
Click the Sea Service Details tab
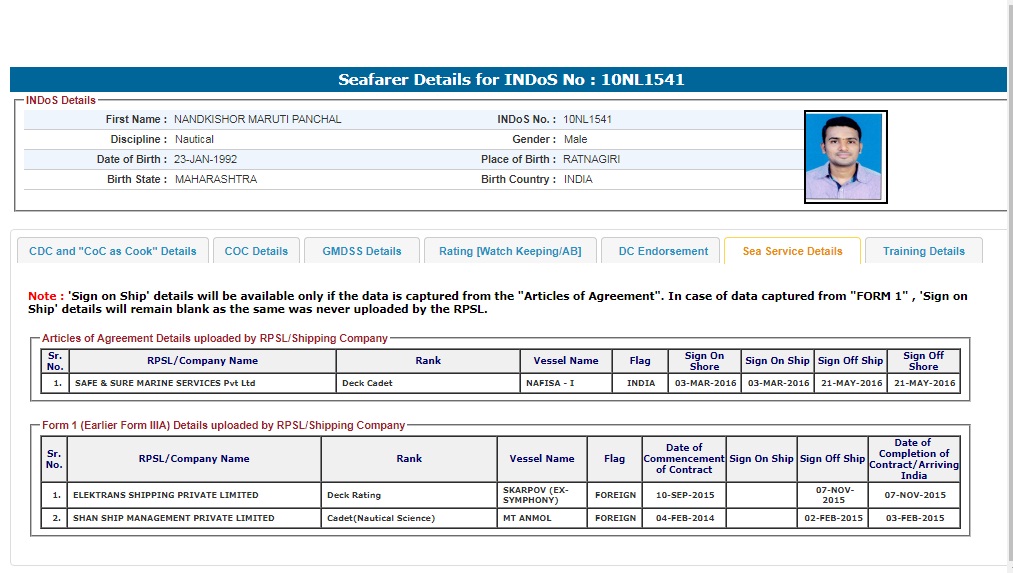792,251
